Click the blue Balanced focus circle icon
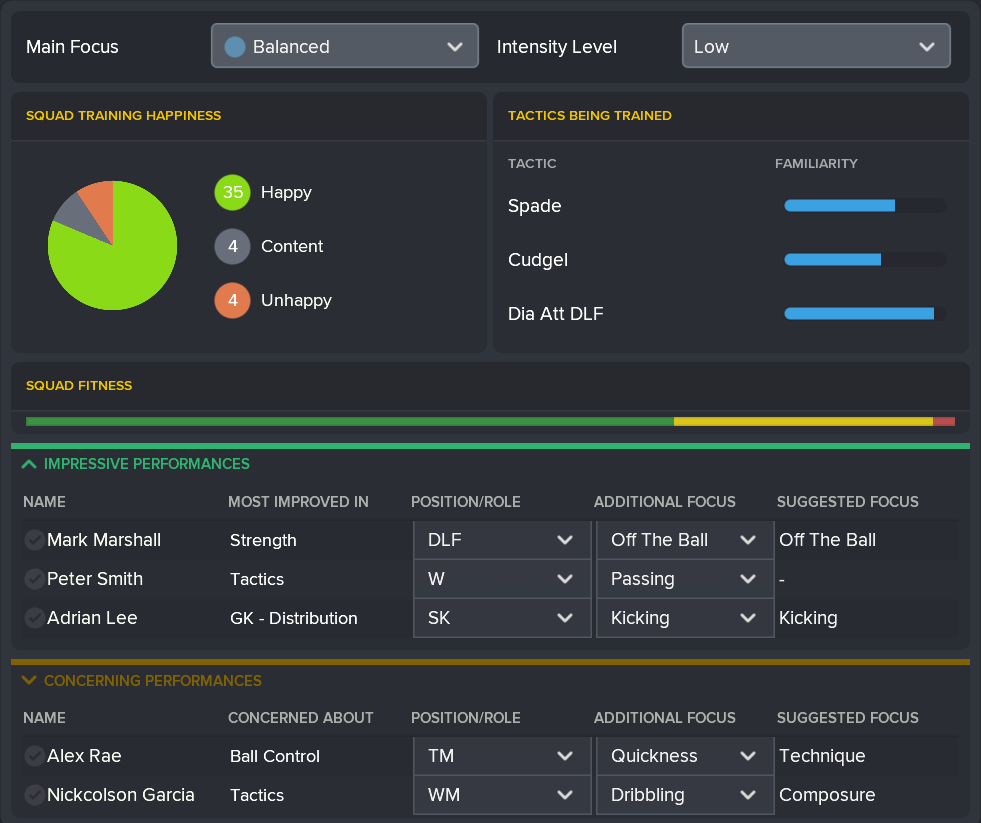 235,46
